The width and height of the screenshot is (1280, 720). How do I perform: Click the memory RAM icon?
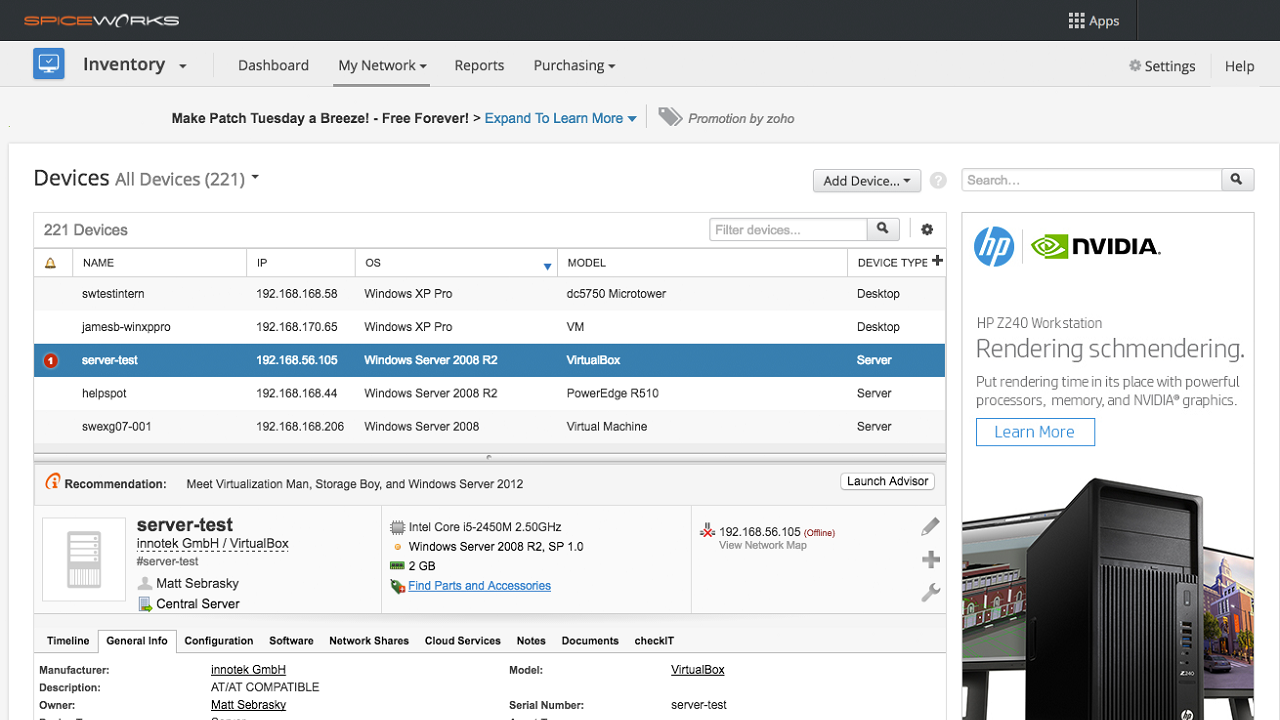point(397,566)
